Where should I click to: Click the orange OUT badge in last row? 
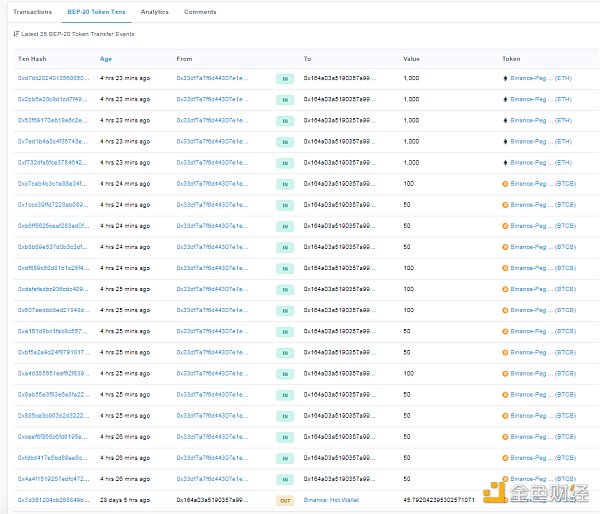285,498
